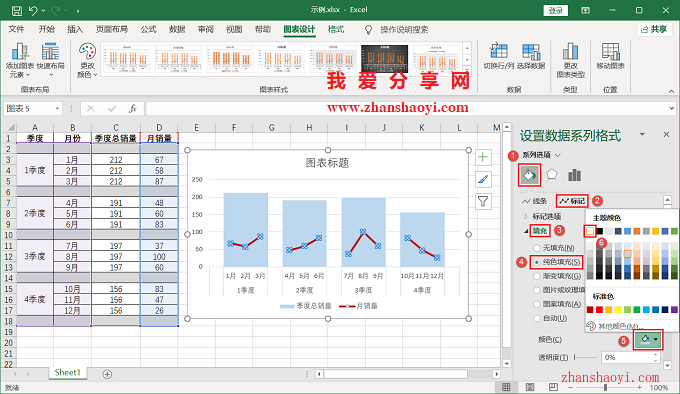Select the Sheet1 worksheet tab
680x394 pixels.
pos(68,372)
